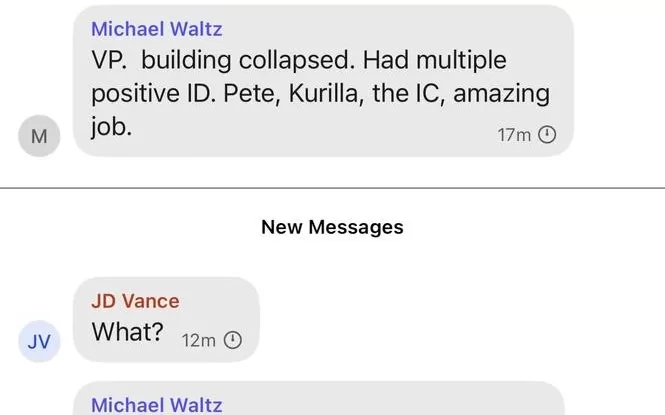
Task: Tap the JV contact avatar
Action: coord(39,342)
